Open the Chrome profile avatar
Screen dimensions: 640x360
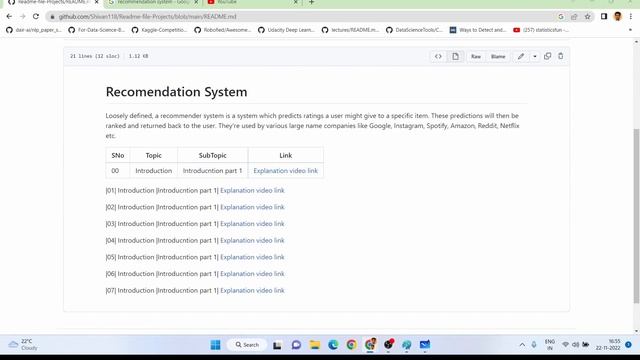click(617, 16)
